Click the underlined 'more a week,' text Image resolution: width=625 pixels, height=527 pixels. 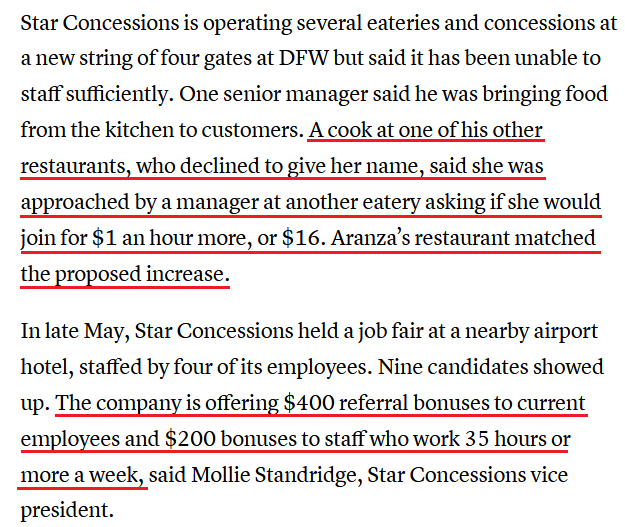coord(82,475)
